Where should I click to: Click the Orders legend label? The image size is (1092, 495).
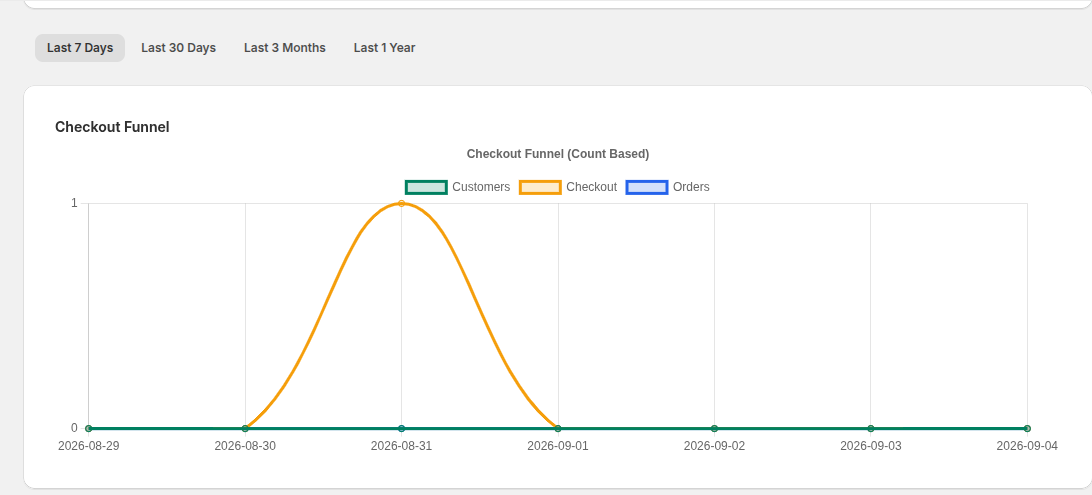(x=692, y=187)
